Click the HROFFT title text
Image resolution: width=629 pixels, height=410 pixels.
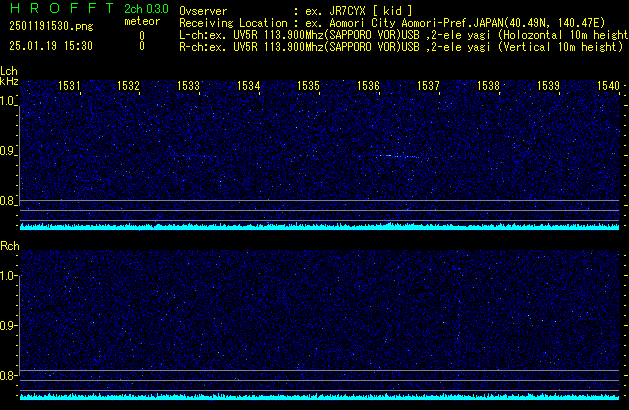click(x=62, y=8)
